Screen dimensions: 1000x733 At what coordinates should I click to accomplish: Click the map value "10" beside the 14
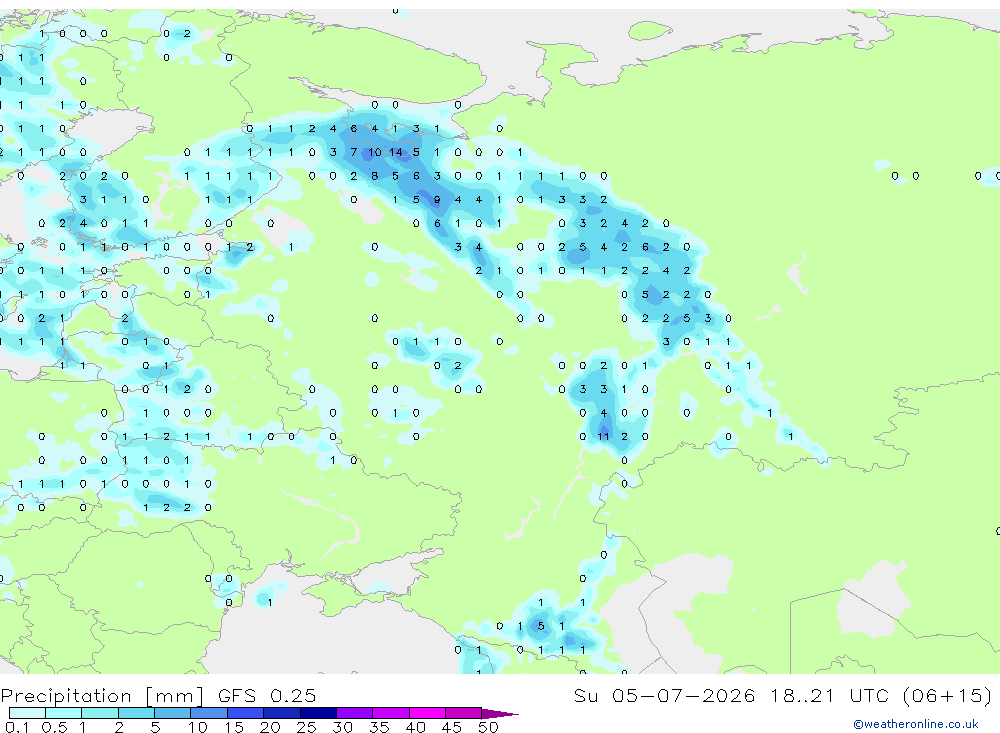(375, 152)
